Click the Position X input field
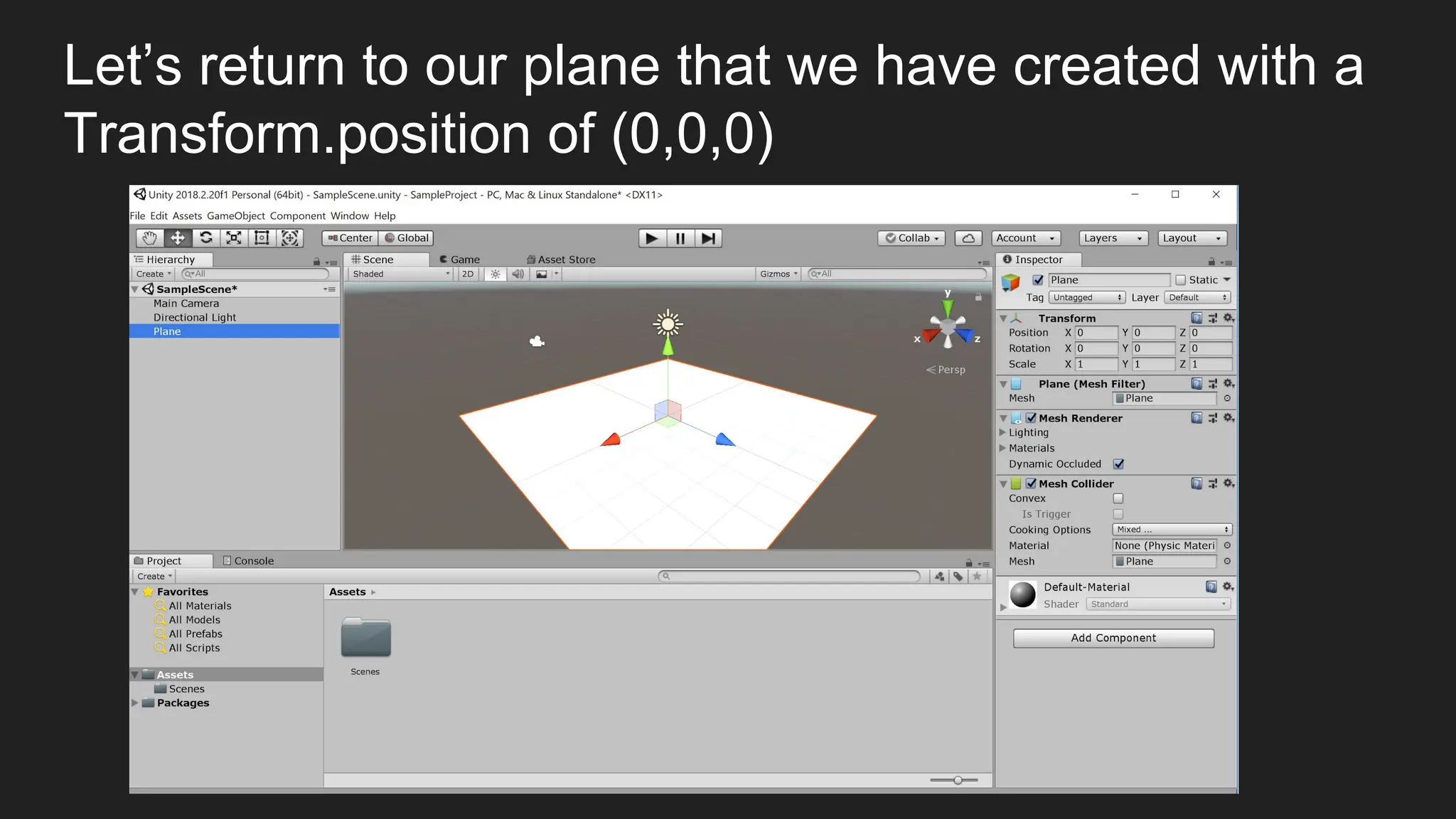The width and height of the screenshot is (1456, 819). [1096, 333]
